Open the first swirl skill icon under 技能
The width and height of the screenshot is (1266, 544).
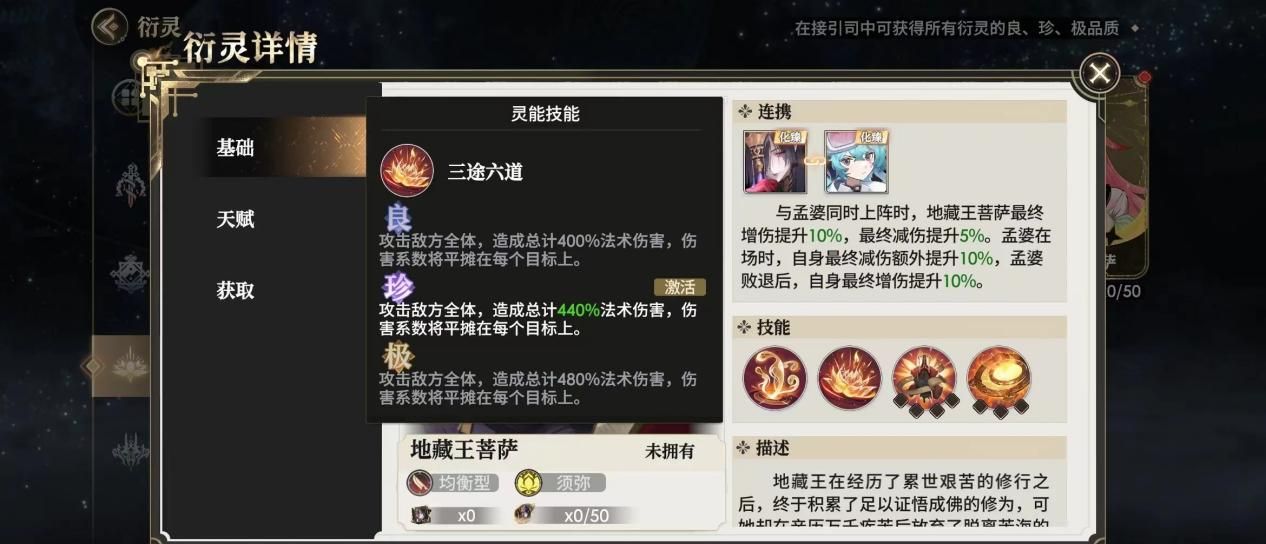tap(775, 378)
